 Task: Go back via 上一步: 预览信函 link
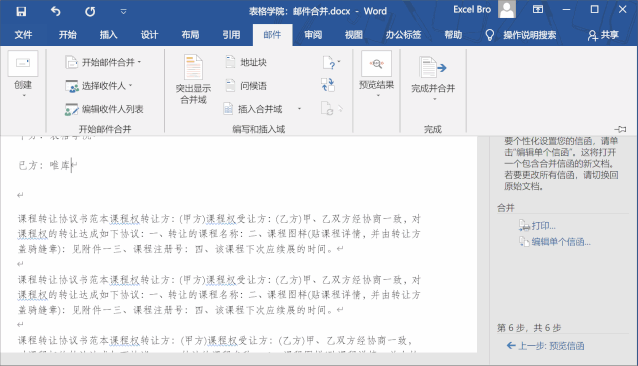545,346
